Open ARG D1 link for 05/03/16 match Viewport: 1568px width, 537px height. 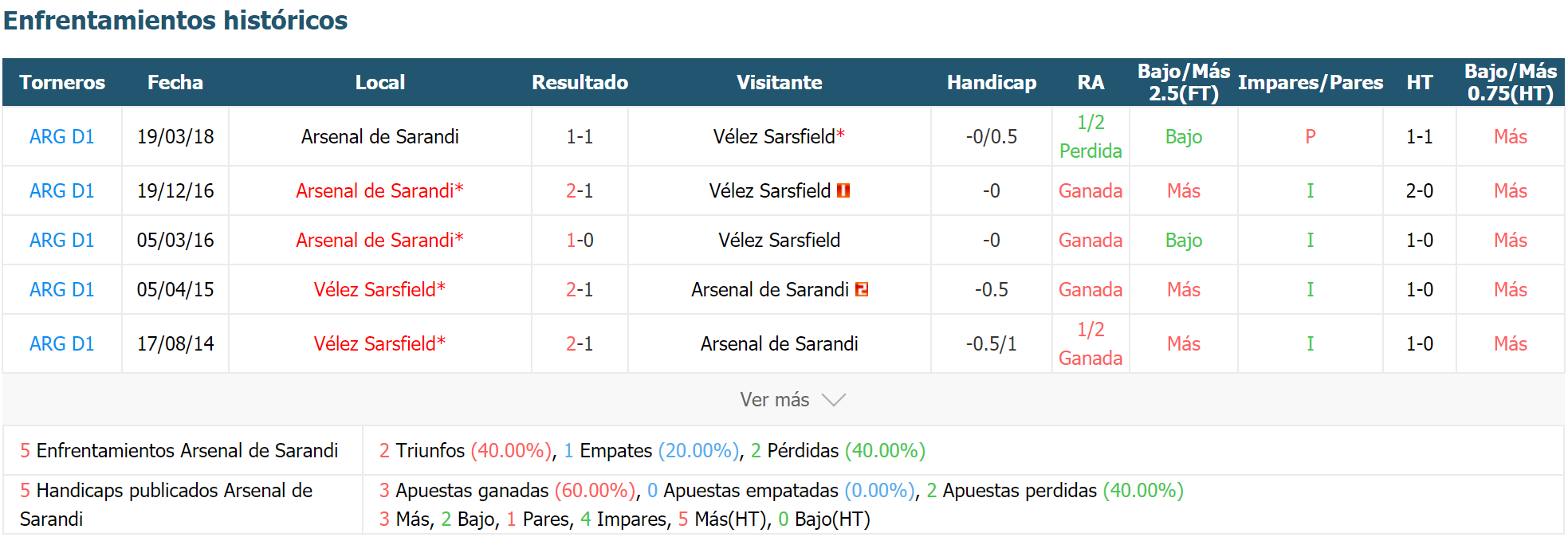click(62, 240)
